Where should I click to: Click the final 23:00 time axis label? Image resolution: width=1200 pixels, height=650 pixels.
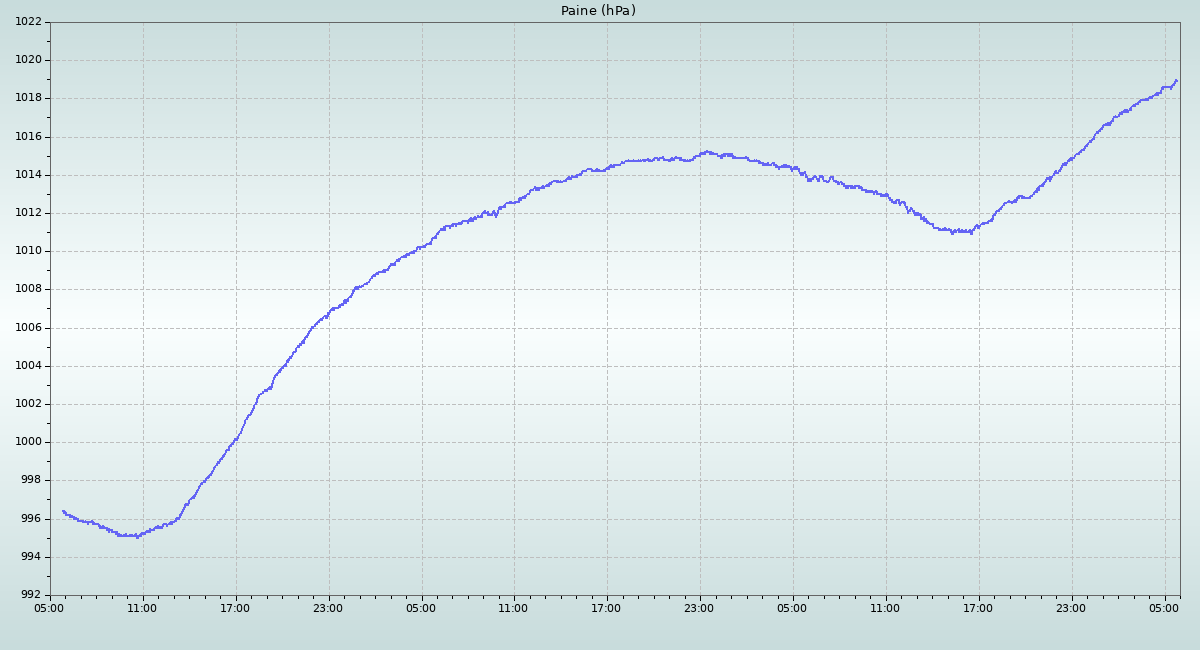pyautogui.click(x=1071, y=607)
